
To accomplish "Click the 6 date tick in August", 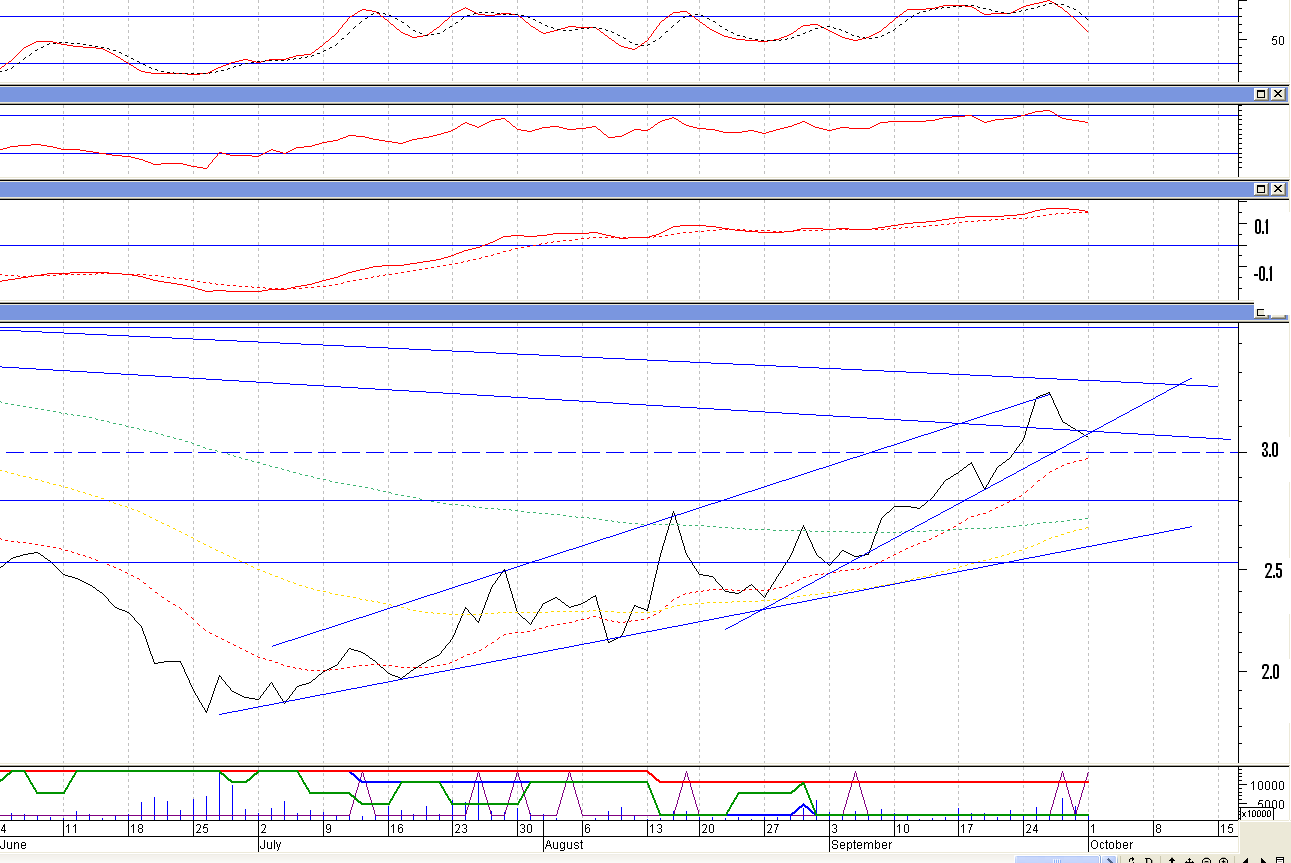I will click(x=587, y=829).
